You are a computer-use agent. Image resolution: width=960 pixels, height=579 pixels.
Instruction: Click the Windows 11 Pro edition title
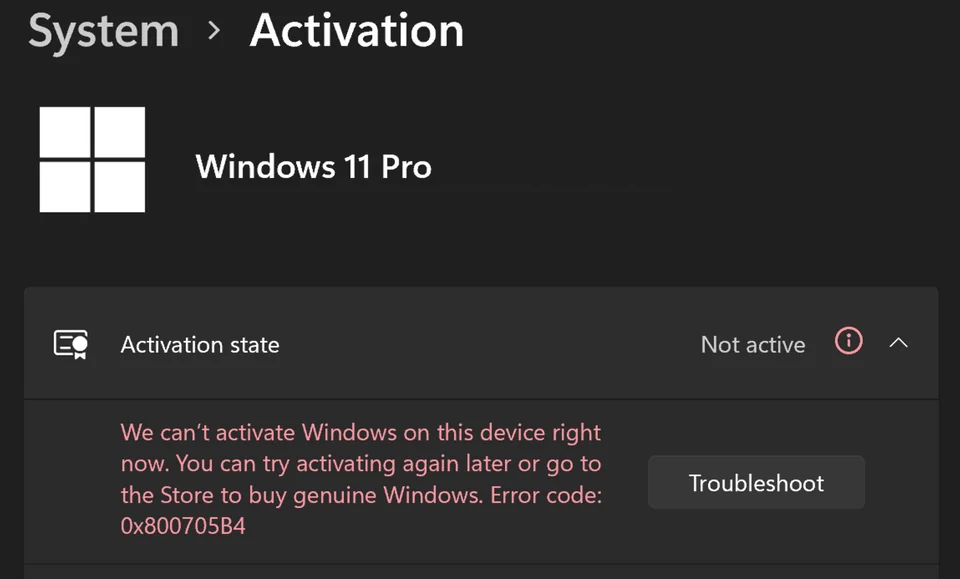[x=313, y=167]
